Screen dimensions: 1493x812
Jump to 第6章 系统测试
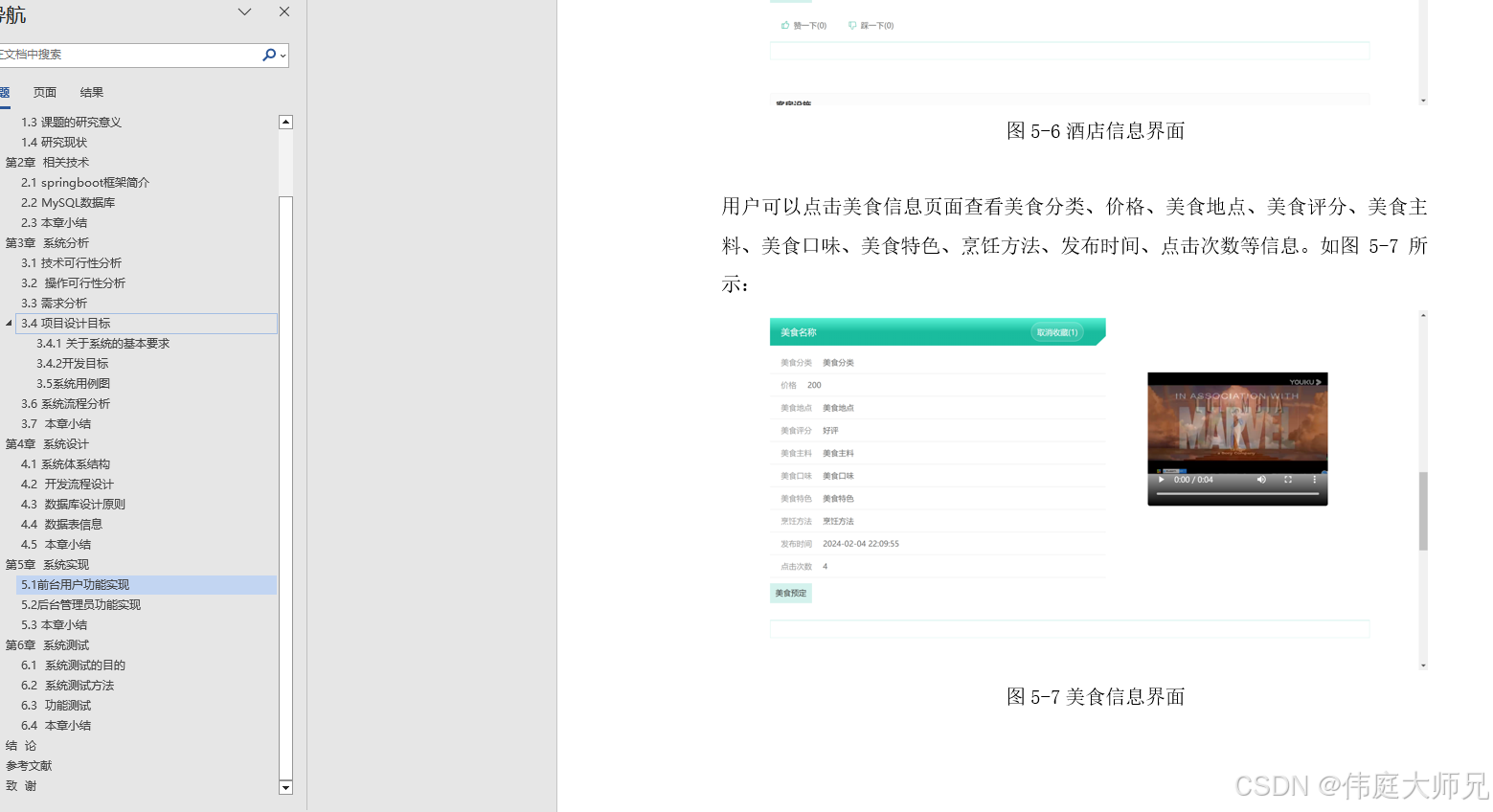[47, 644]
